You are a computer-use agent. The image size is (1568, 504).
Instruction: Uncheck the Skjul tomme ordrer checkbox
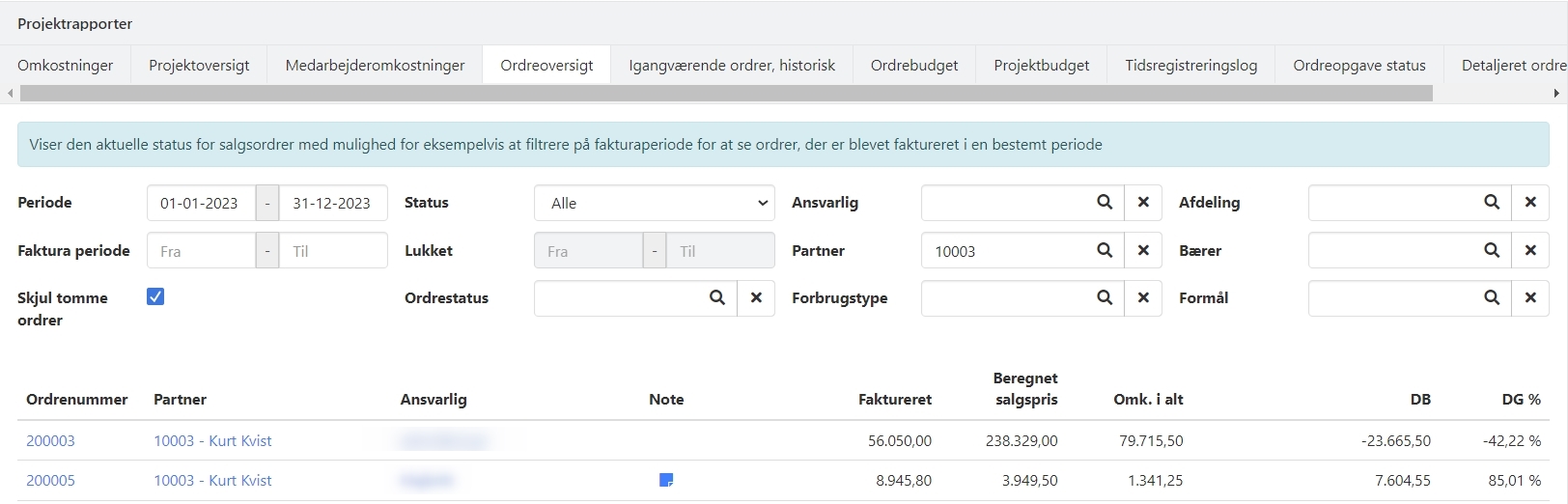pos(155,297)
